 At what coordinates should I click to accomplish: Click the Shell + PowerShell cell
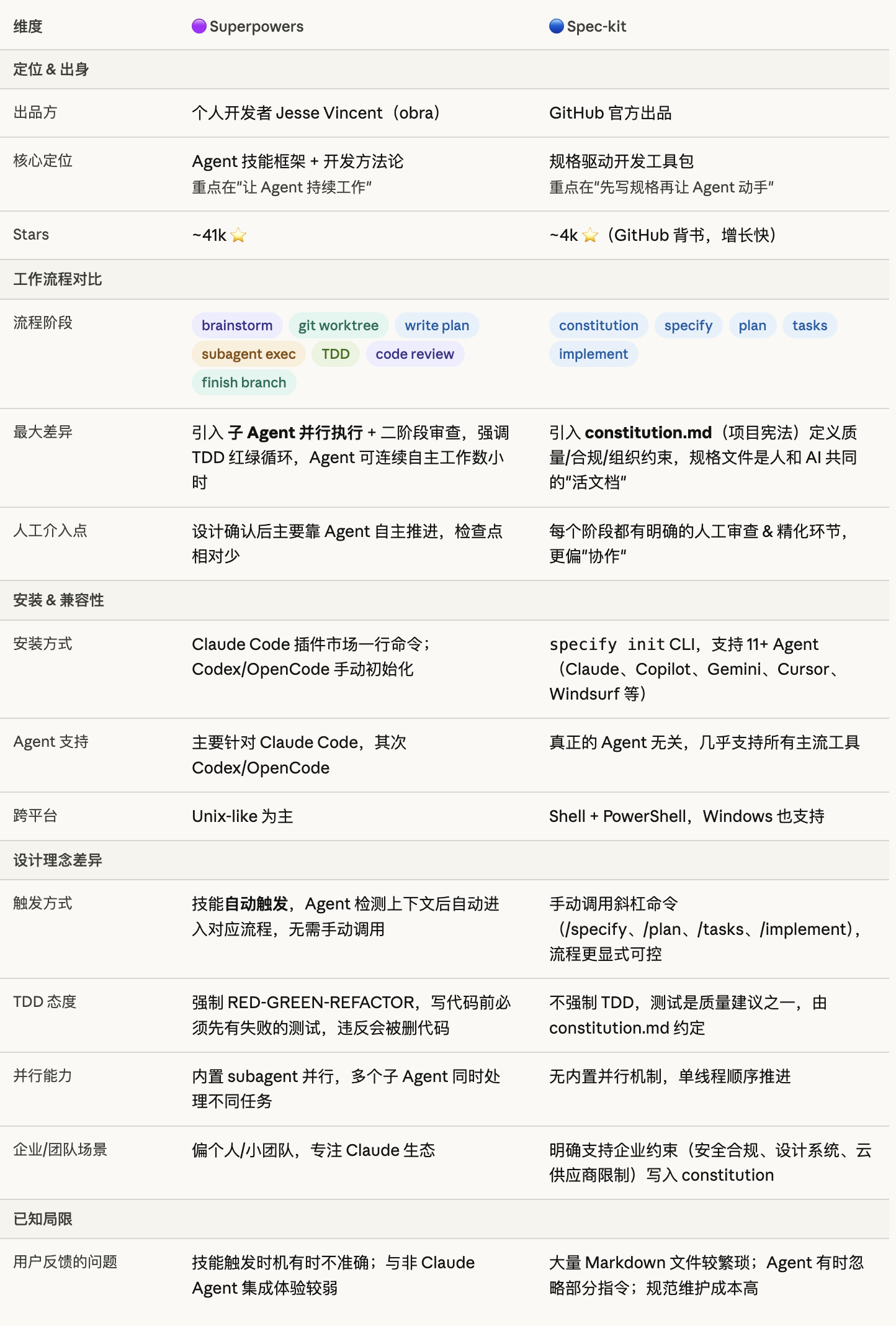(687, 816)
